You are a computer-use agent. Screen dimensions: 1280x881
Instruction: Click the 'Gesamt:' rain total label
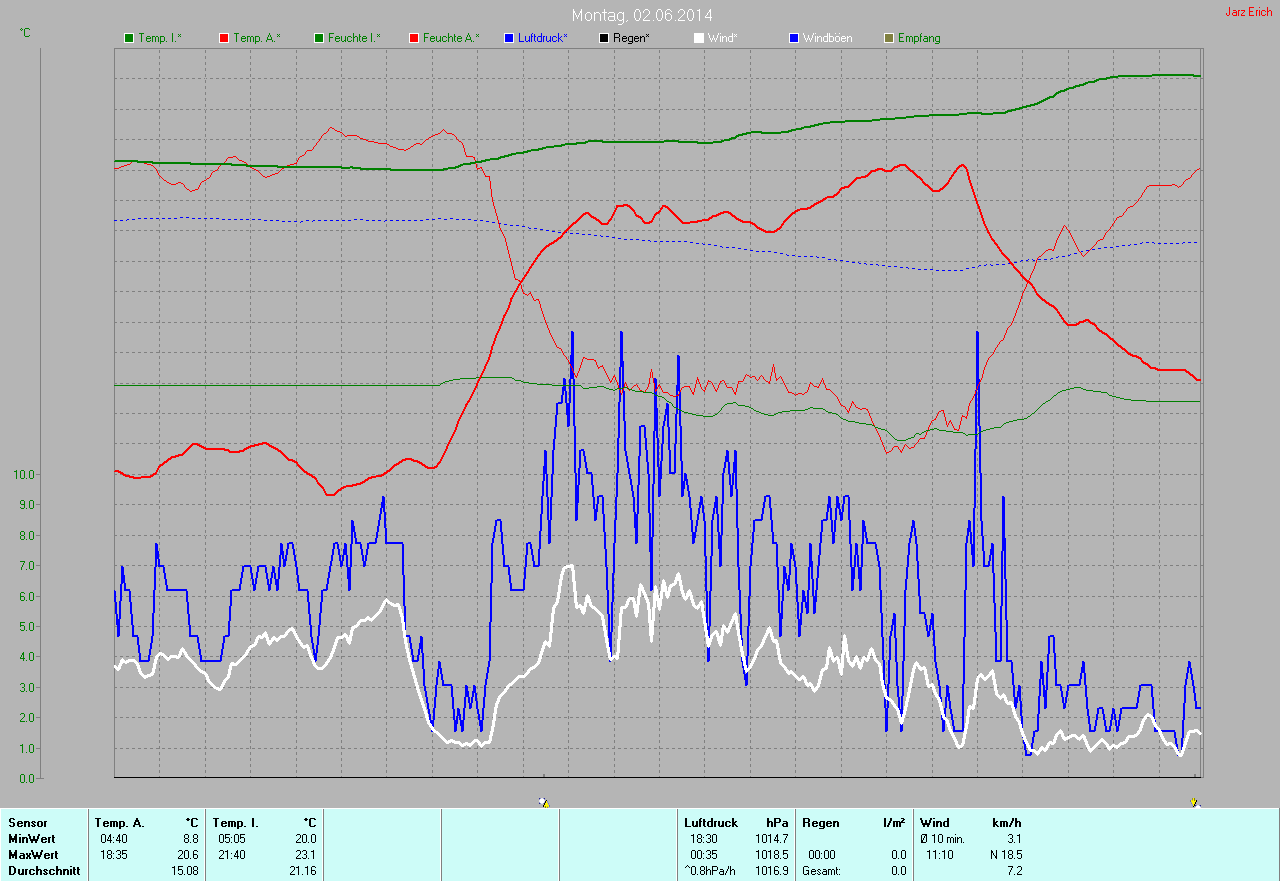click(822, 871)
